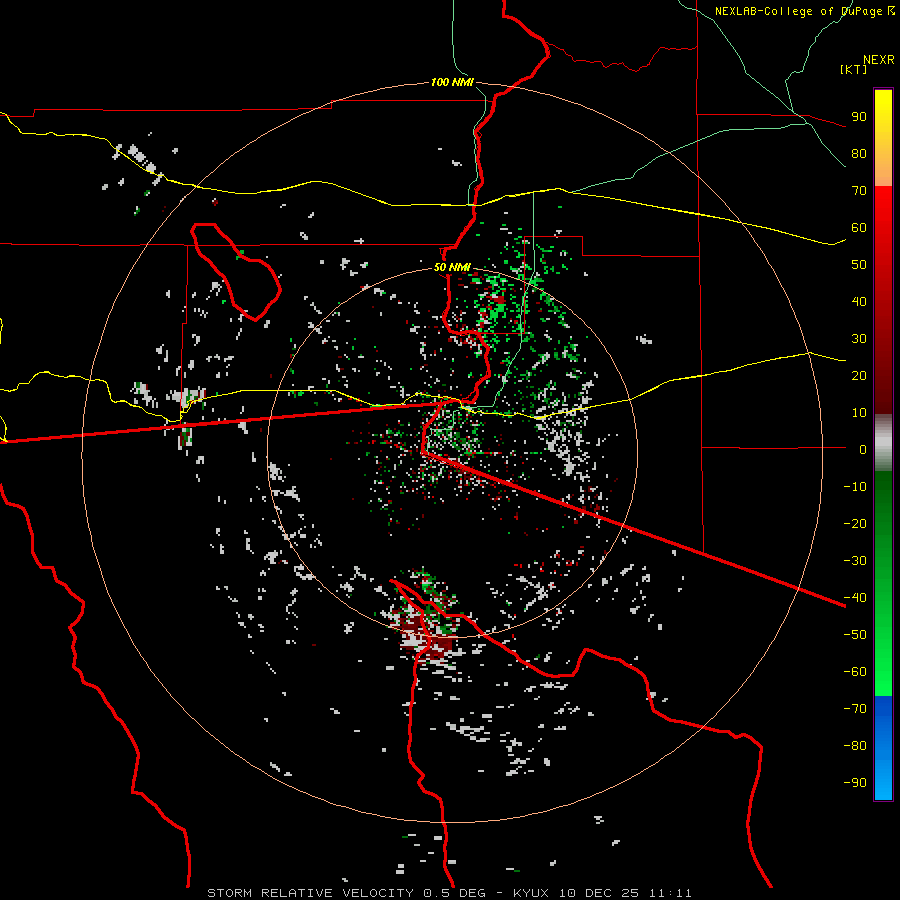Click the 100 NMI range ring label

(452, 82)
